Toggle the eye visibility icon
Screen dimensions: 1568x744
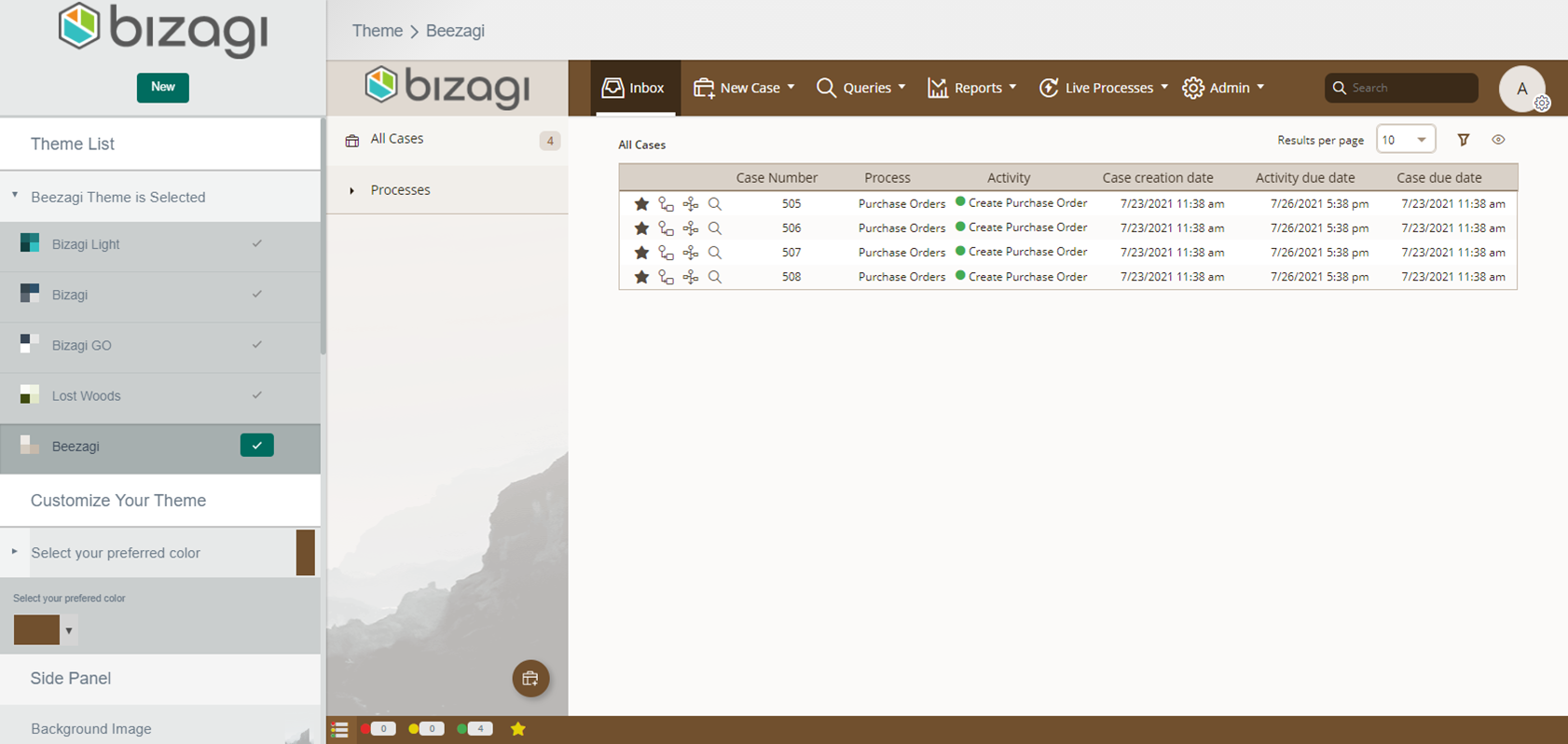point(1498,140)
